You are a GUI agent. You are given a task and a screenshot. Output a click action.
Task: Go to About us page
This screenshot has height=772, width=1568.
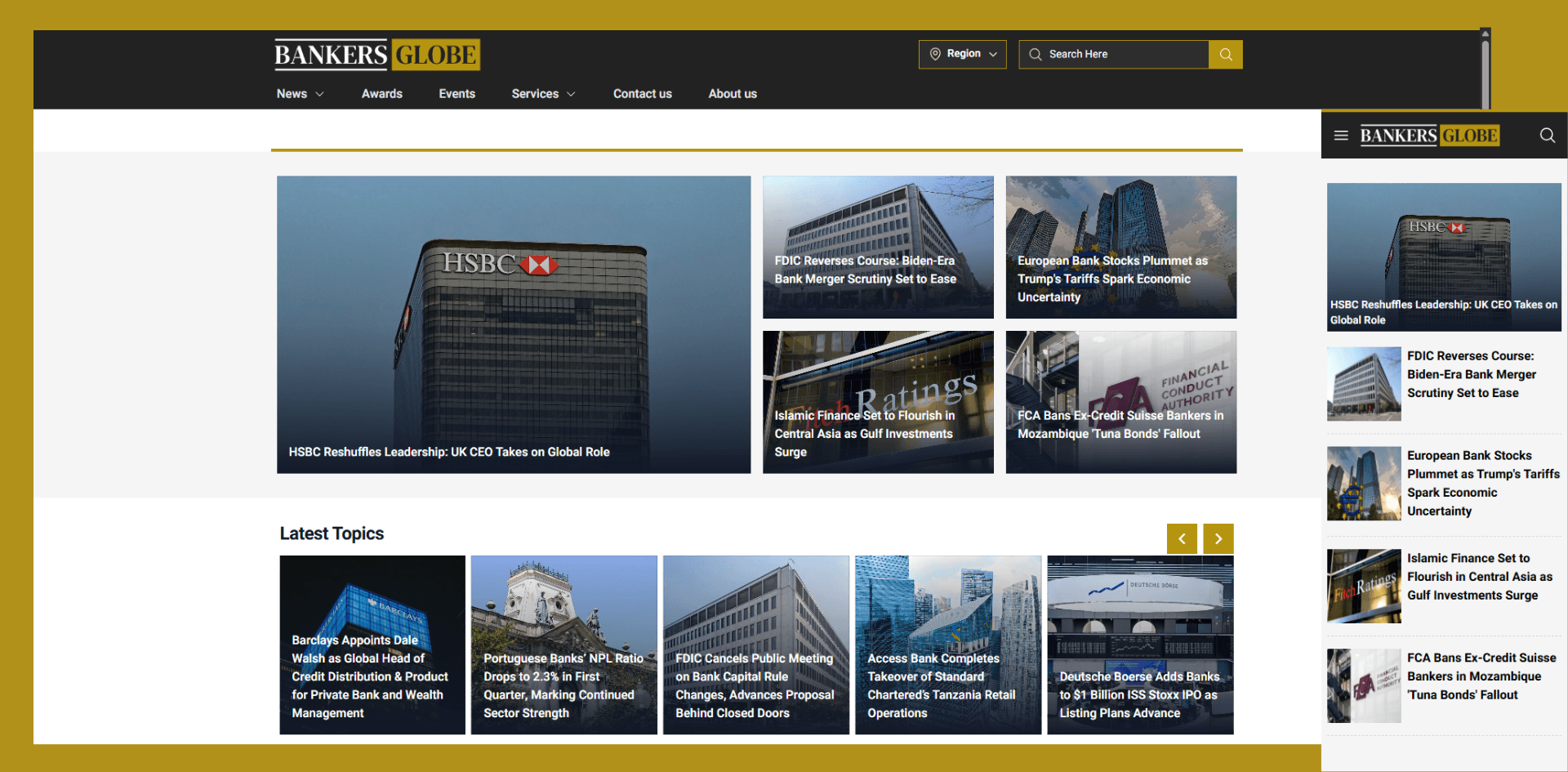coord(733,94)
